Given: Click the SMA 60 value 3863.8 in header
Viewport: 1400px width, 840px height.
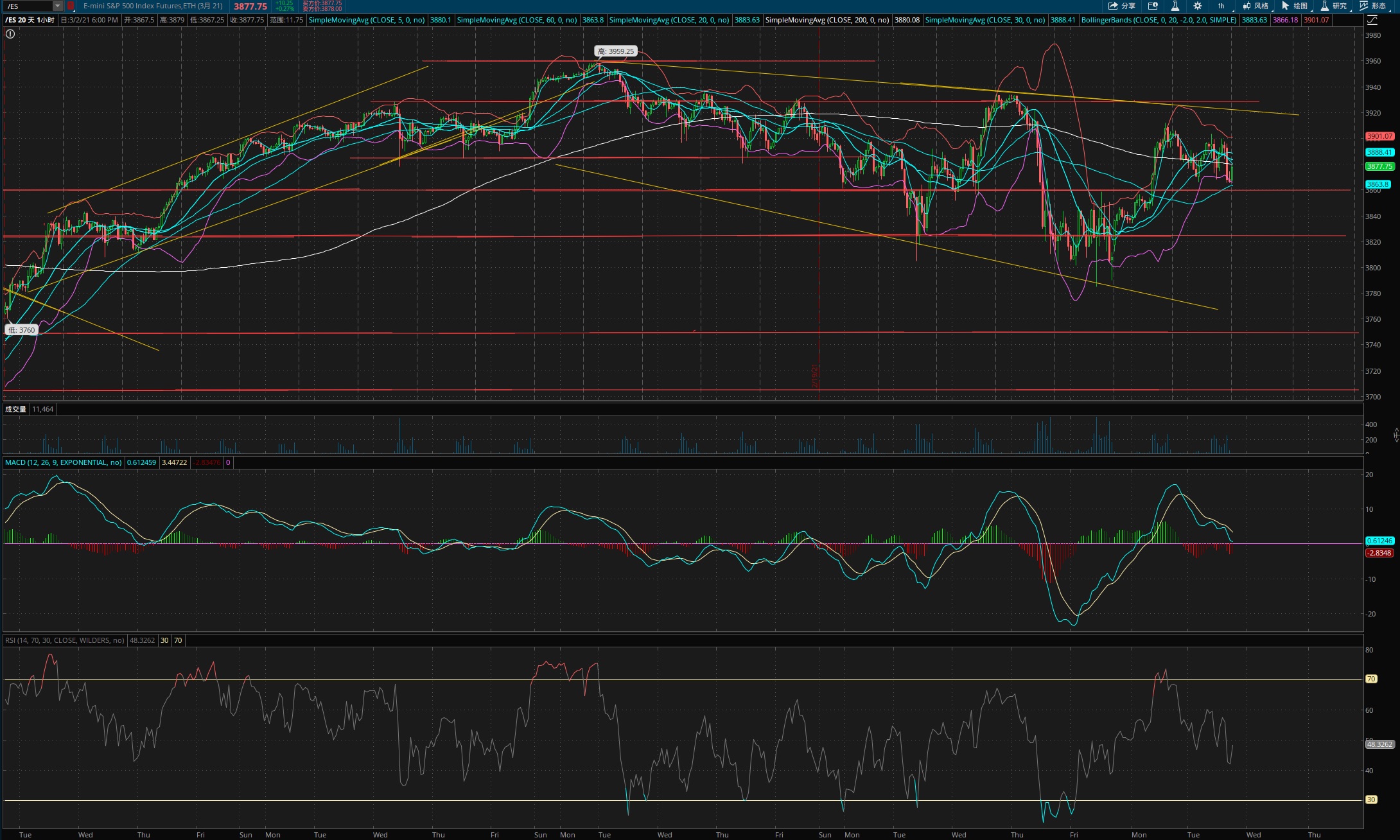Looking at the screenshot, I should coord(593,20).
